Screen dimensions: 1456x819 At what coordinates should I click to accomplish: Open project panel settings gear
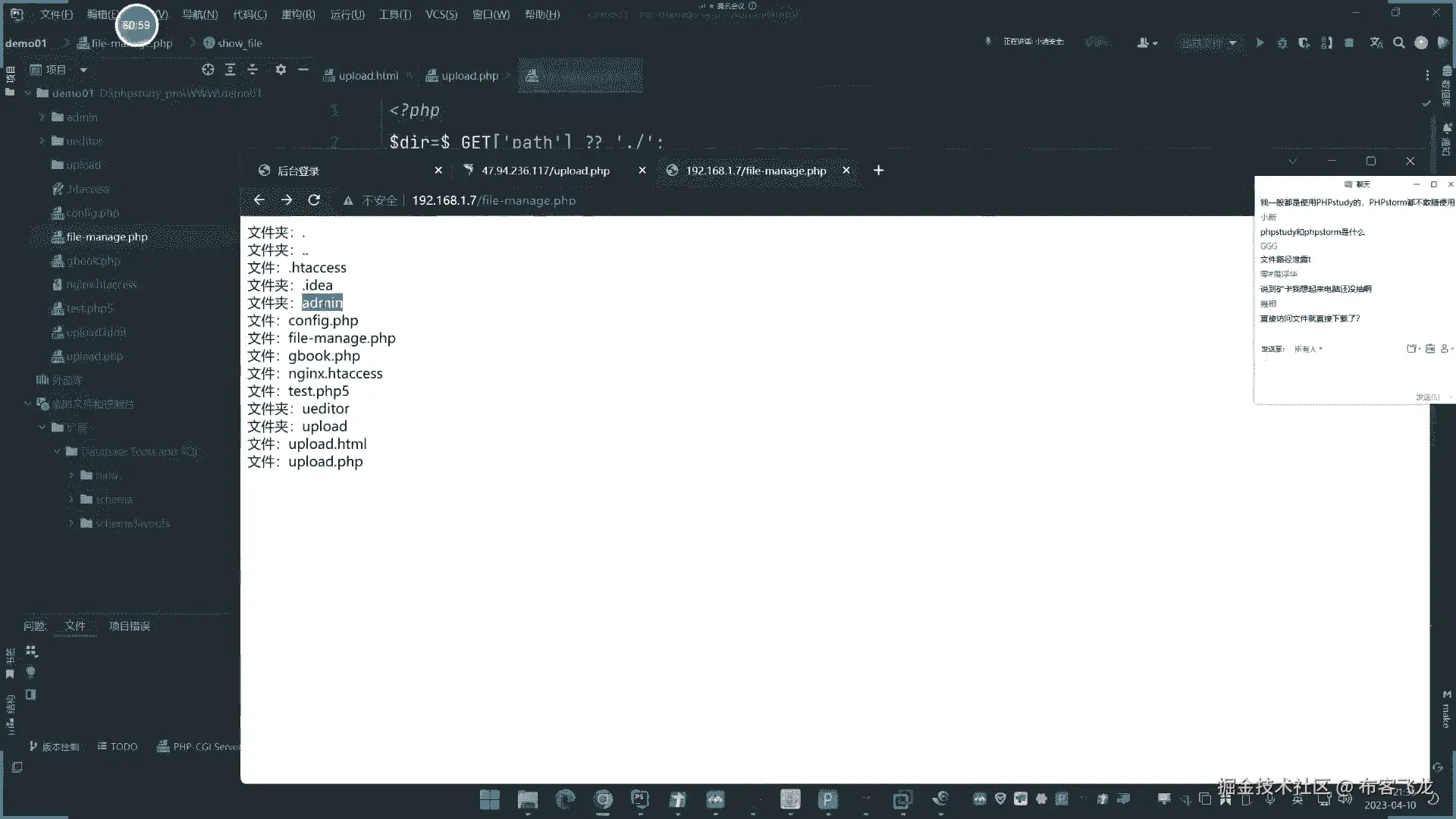tap(281, 70)
